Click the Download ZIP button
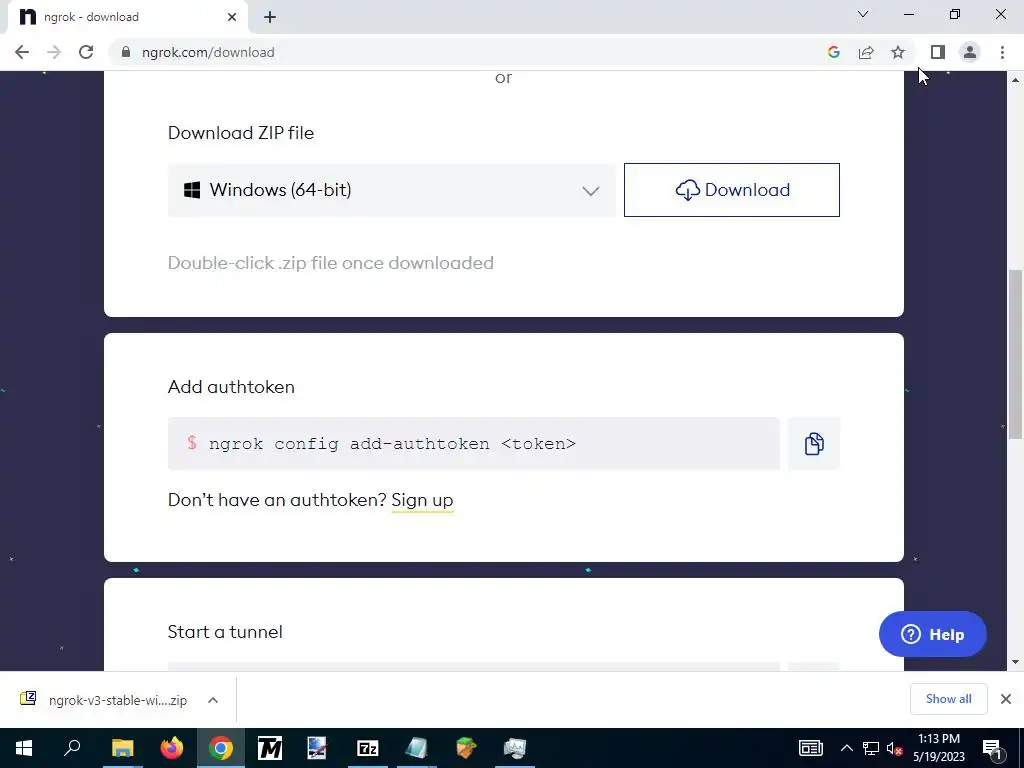This screenshot has width=1024, height=768. click(731, 190)
